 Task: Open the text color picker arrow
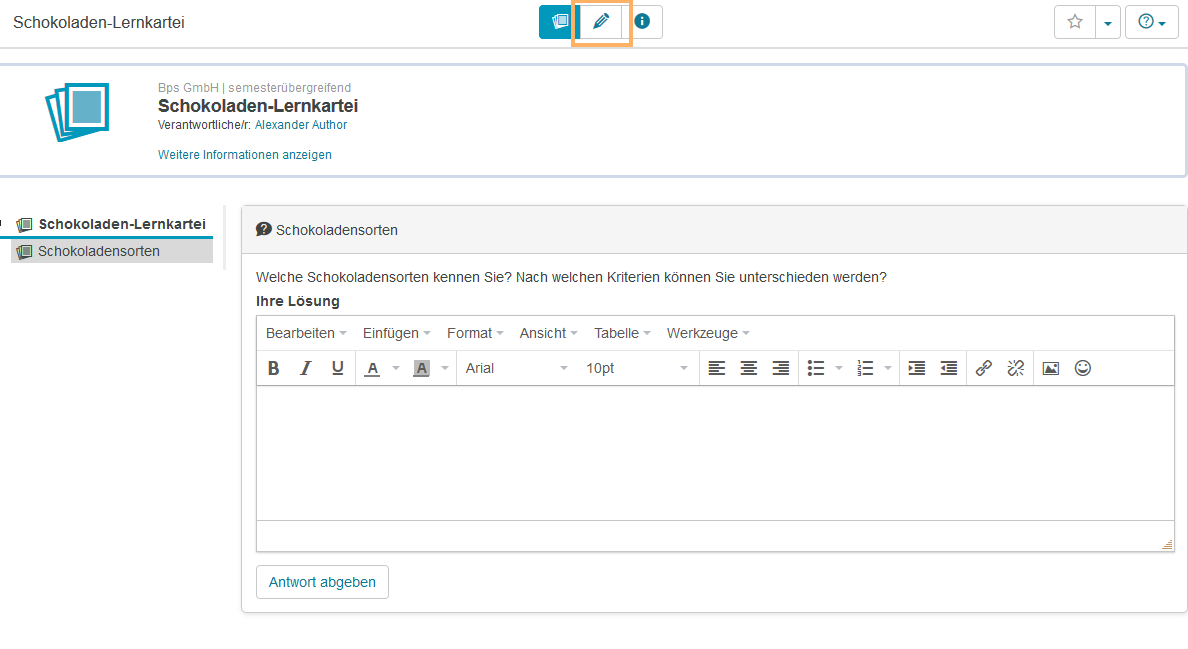pos(395,368)
